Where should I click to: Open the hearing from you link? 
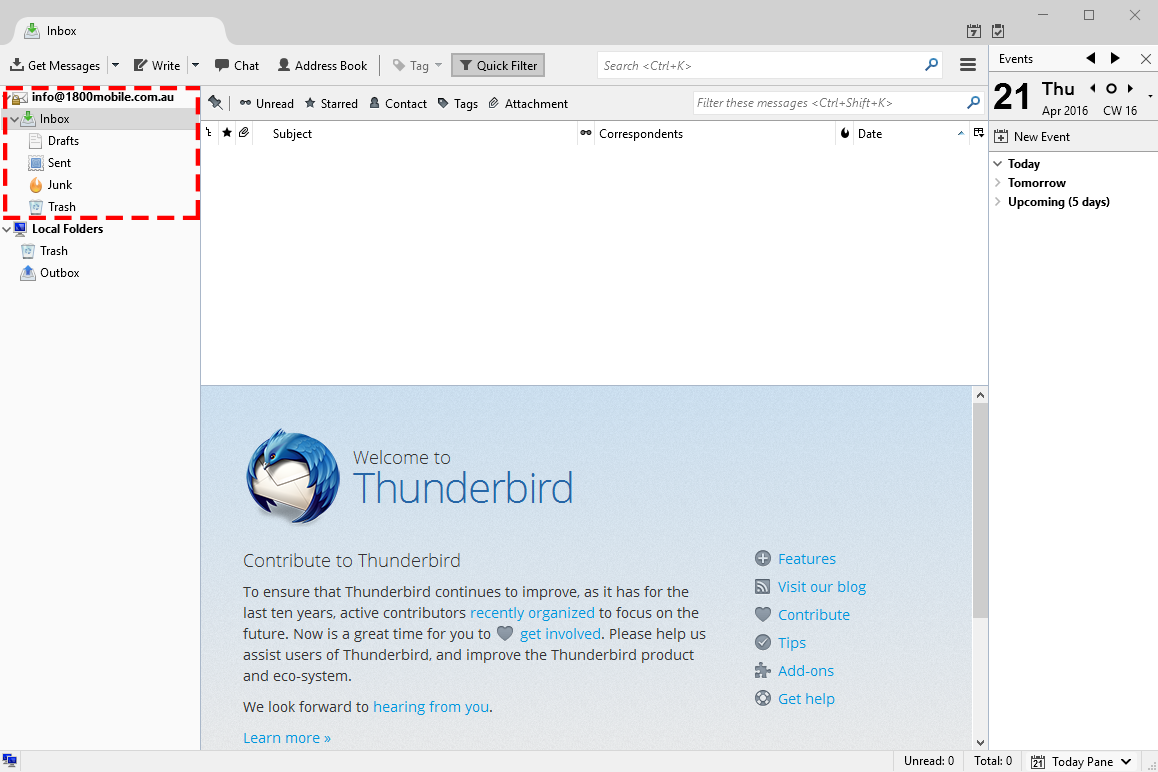tap(431, 707)
